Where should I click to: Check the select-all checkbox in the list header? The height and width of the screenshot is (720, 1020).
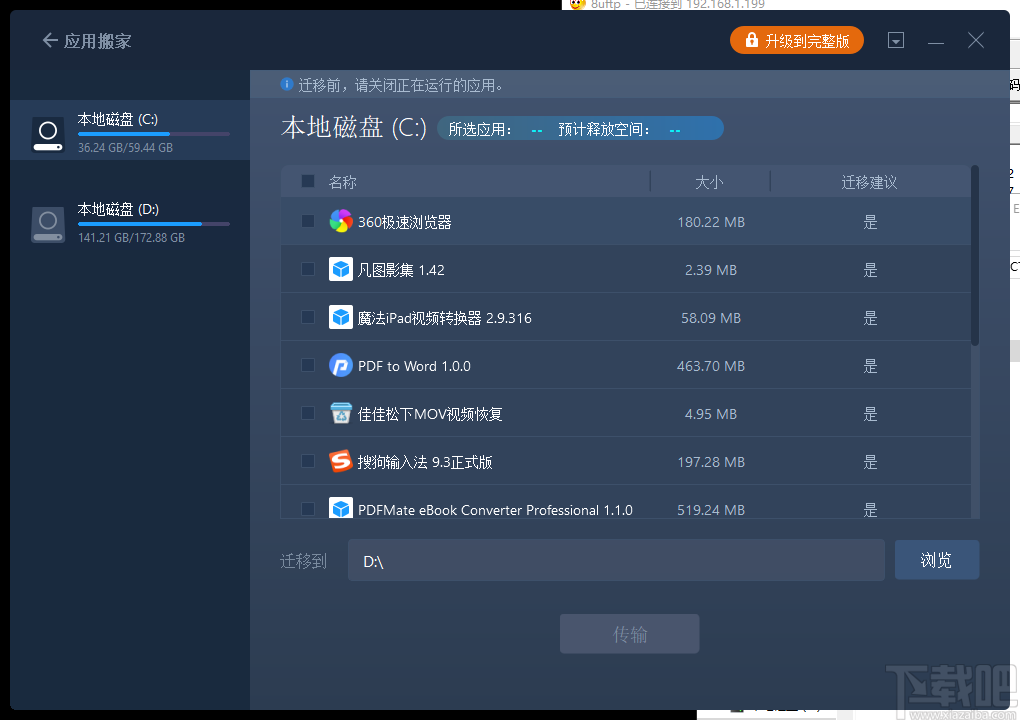coord(307,181)
